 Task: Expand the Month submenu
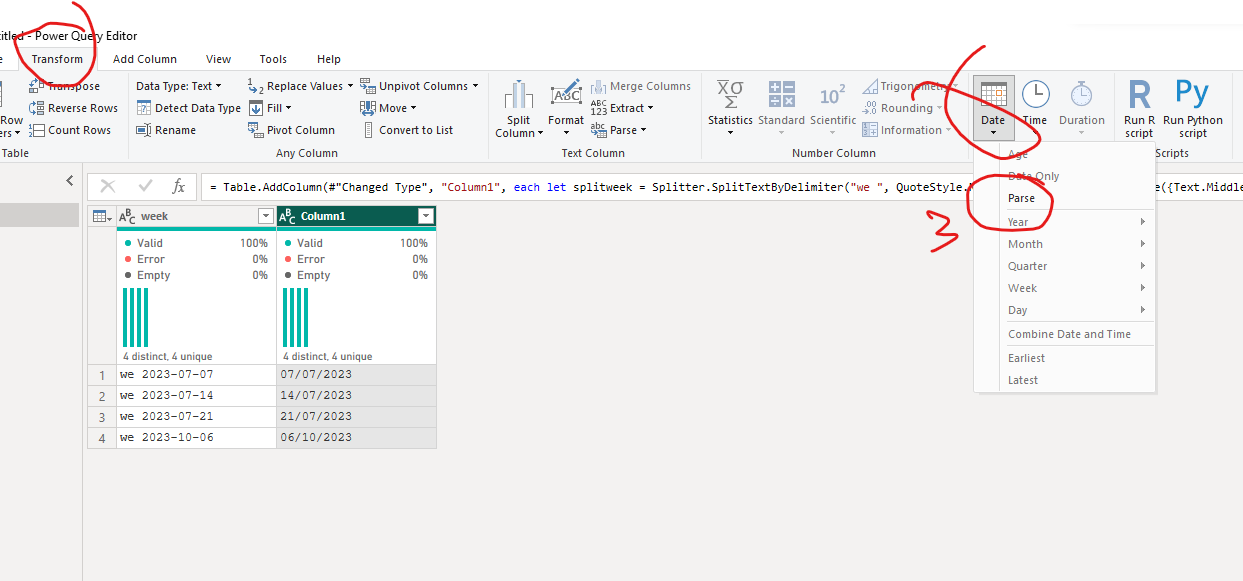(1077, 244)
